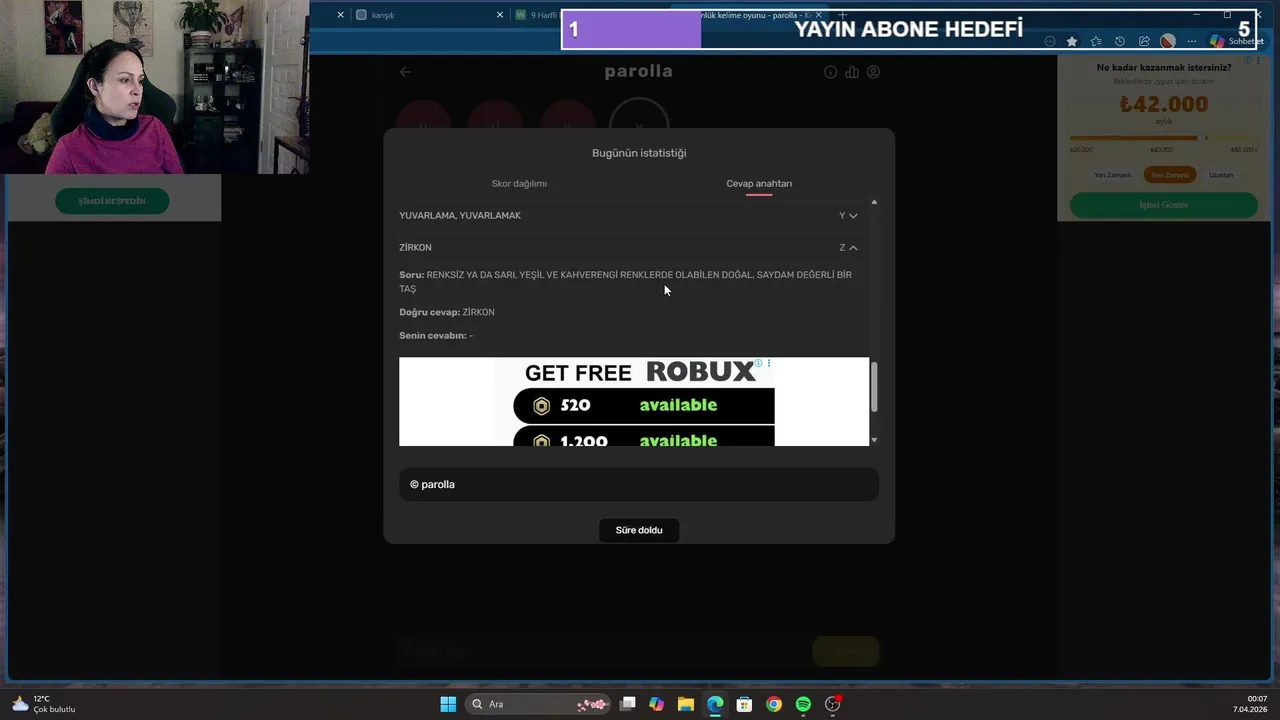Click the Robux ad info icon

pyautogui.click(x=758, y=363)
